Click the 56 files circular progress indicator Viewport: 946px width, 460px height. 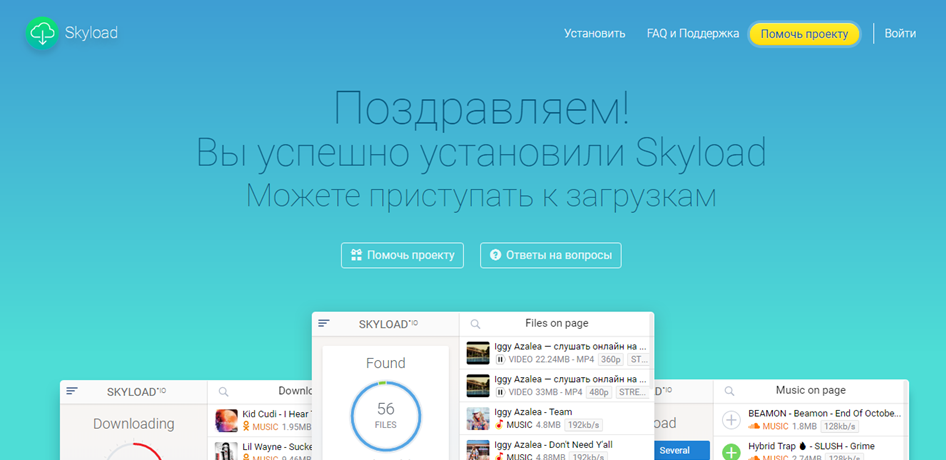click(x=385, y=417)
